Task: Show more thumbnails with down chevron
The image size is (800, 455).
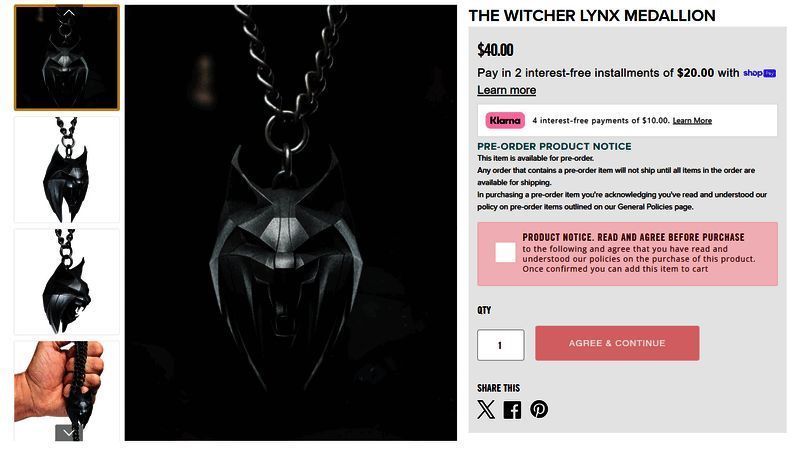Action: pyautogui.click(x=69, y=433)
